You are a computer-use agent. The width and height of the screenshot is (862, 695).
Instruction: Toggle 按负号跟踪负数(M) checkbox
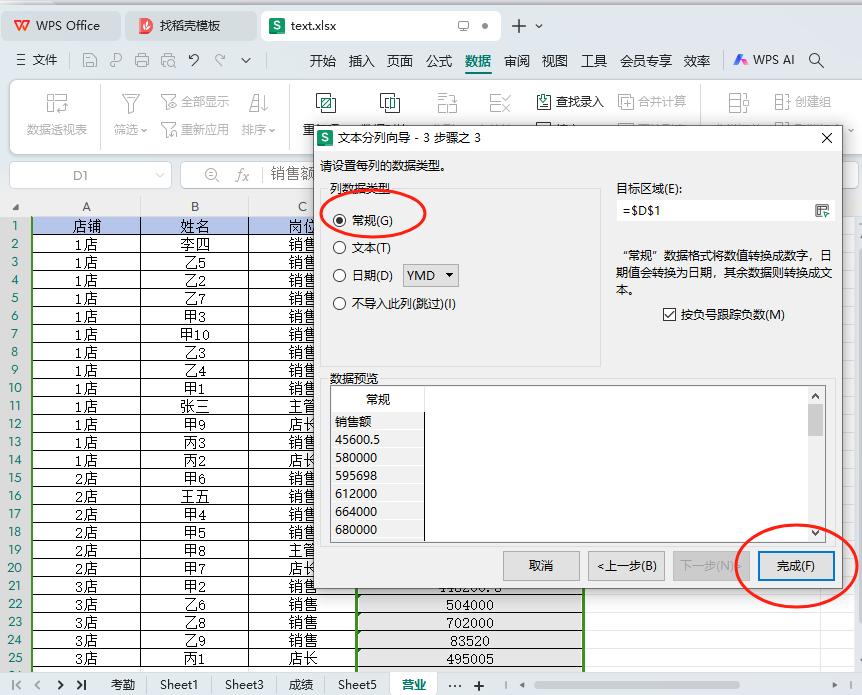pyautogui.click(x=669, y=315)
